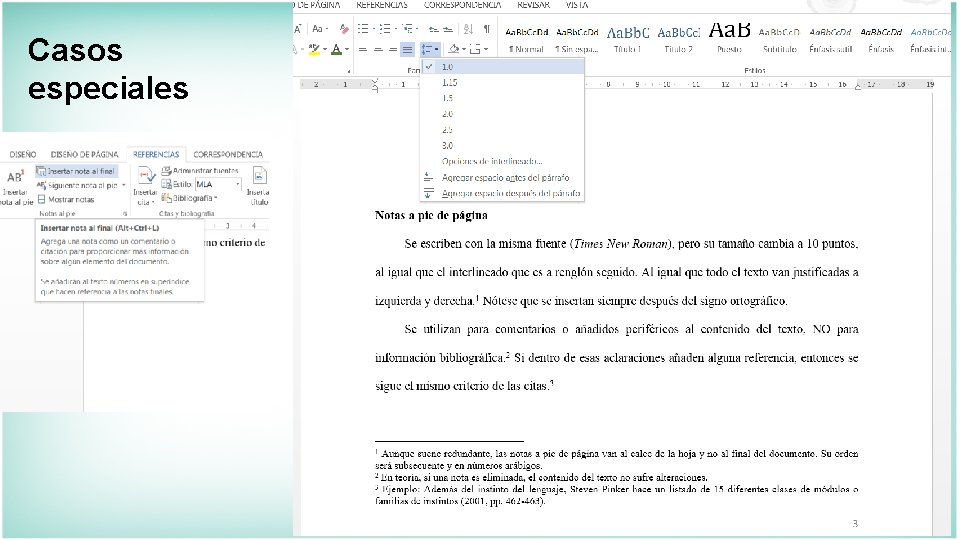Click the font color A icon
Screen dimensions: 960x540
point(336,49)
